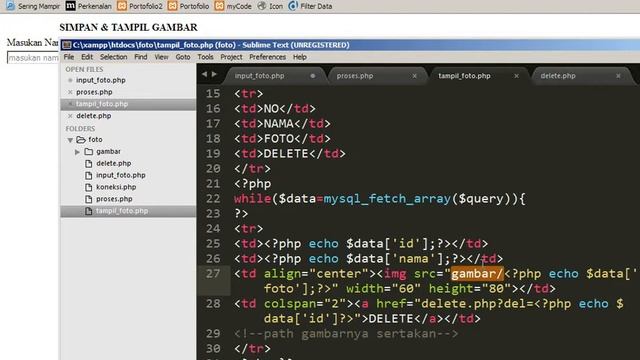Viewport: 640px width, 360px height.
Task: Select the foto folder icon
Action: (81, 140)
